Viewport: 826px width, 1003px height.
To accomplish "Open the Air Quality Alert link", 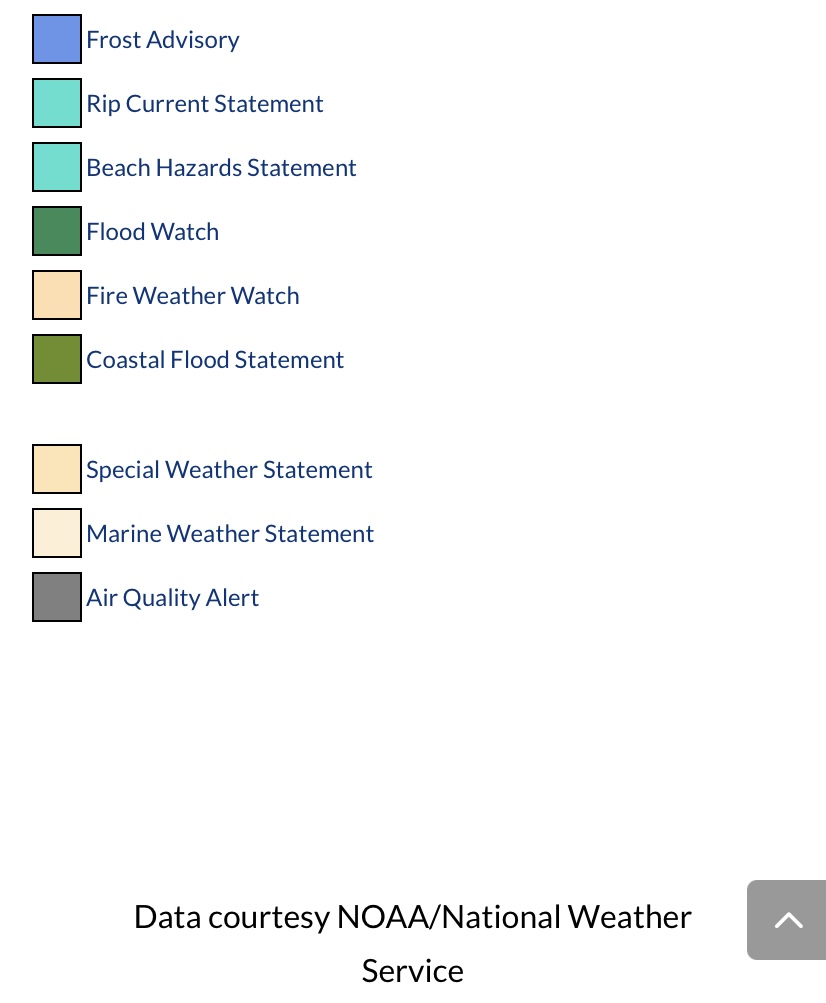I will (173, 597).
